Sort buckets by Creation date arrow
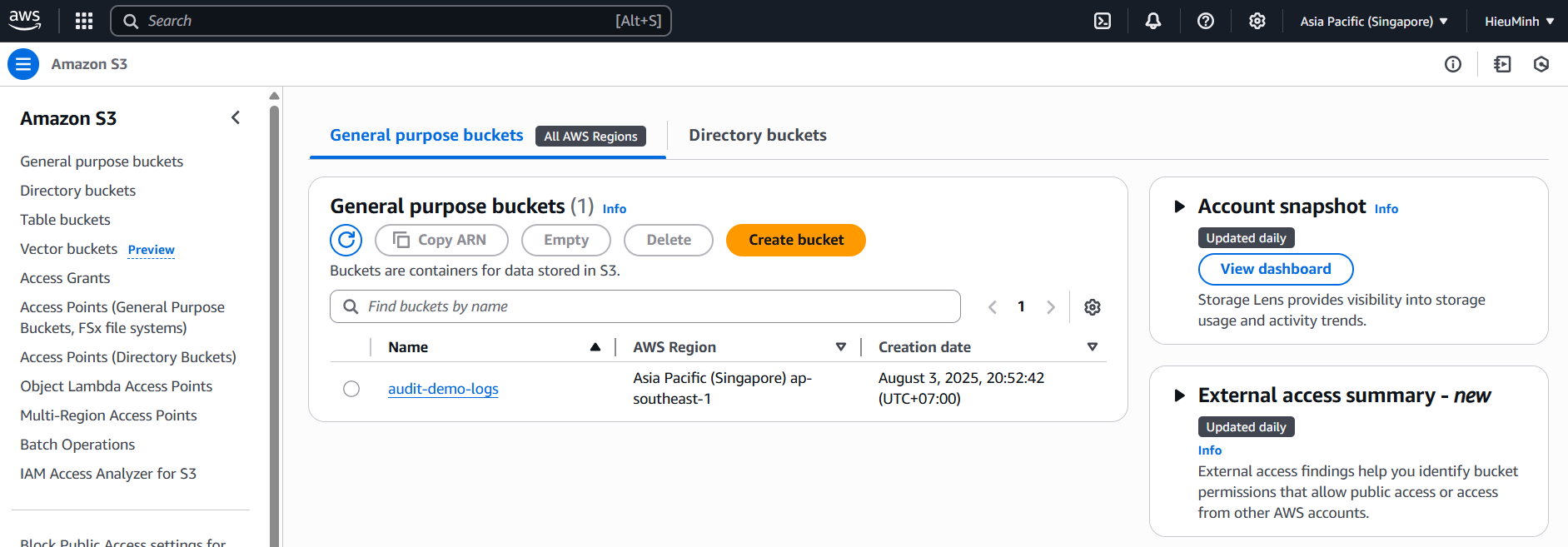1568x547 pixels. 1093,347
